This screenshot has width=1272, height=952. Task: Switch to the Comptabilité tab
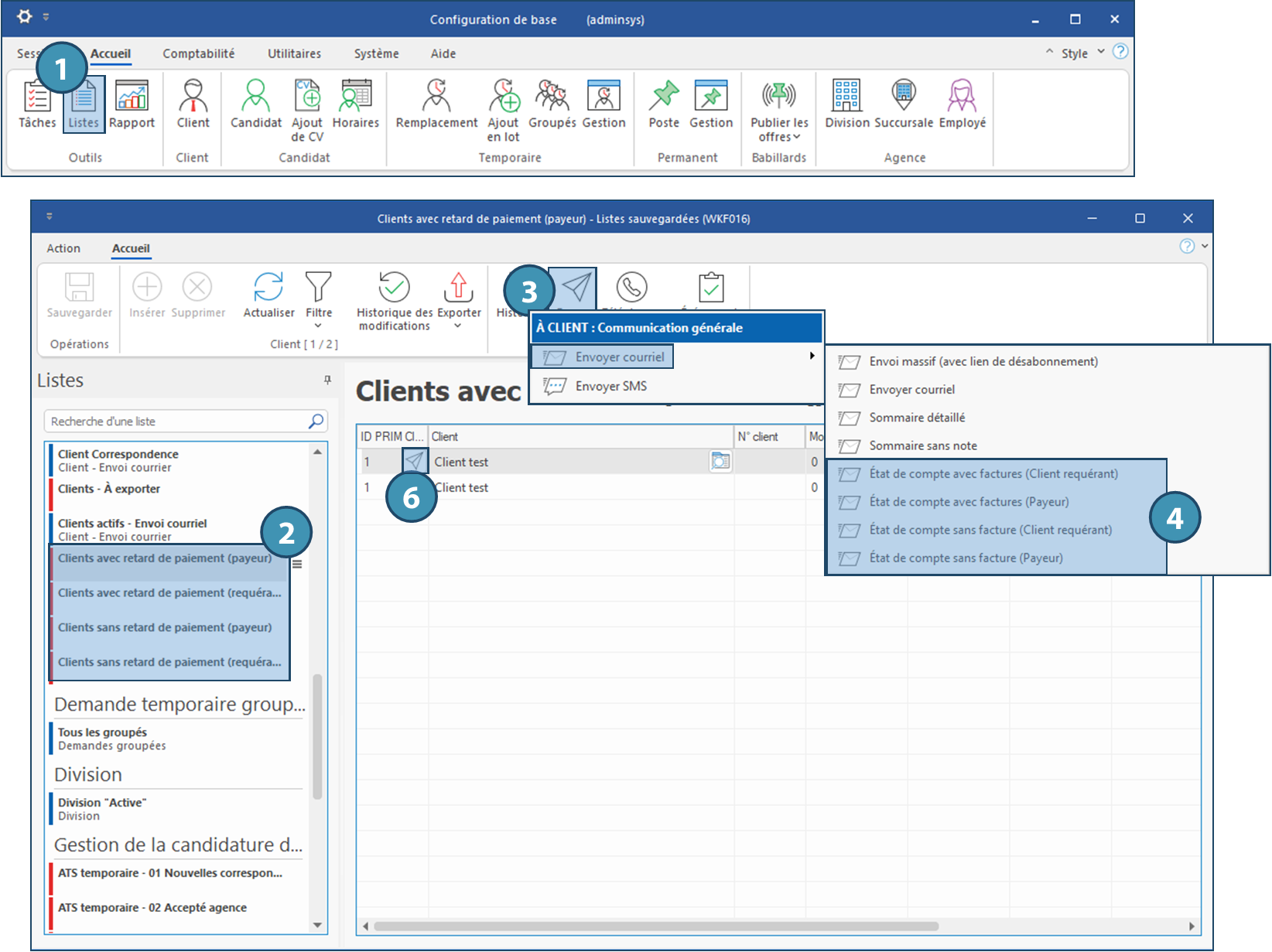tap(198, 53)
